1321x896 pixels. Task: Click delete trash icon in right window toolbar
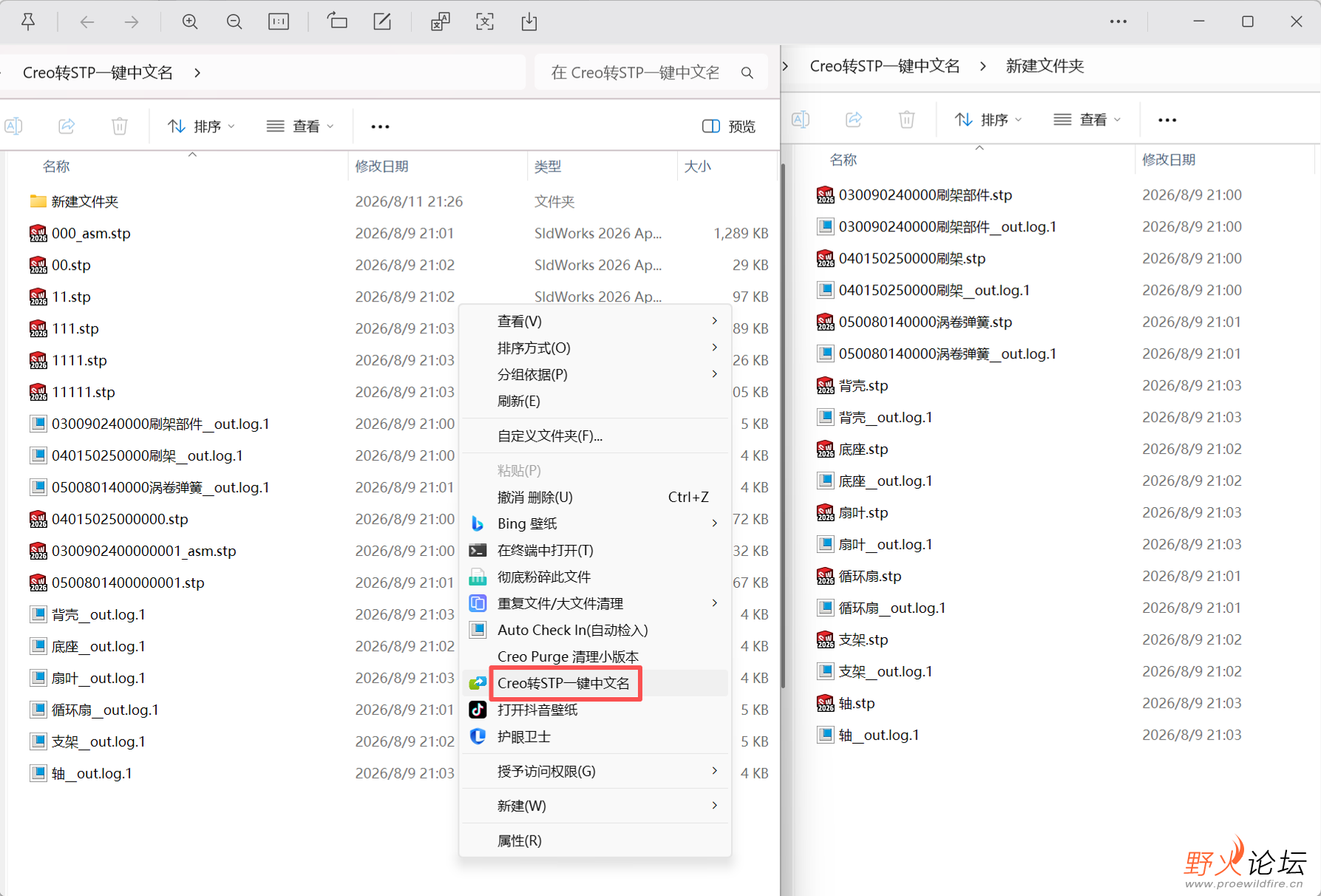tap(907, 120)
